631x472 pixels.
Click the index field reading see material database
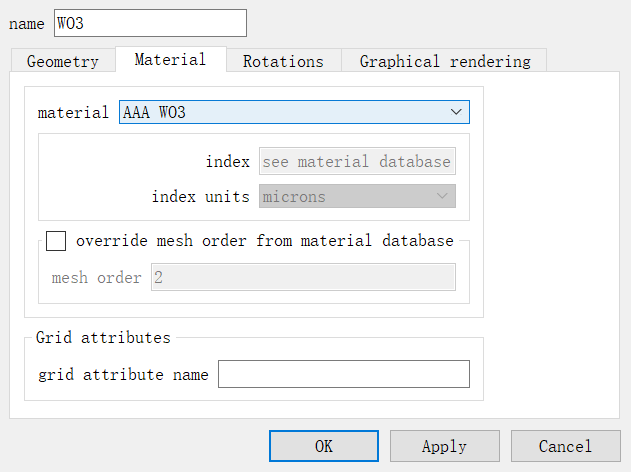[x=357, y=161]
